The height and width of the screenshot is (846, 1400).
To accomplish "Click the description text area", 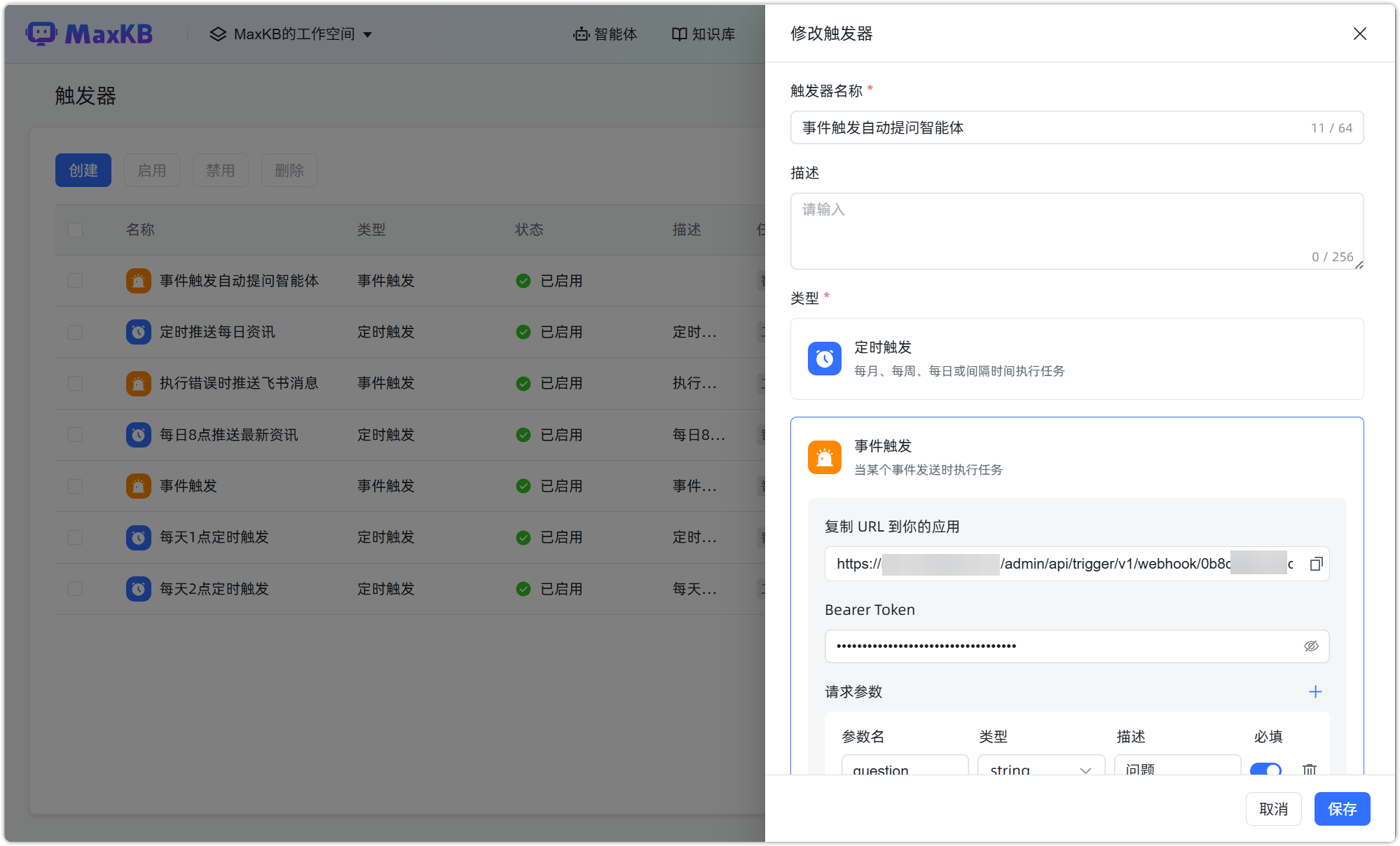I will click(x=1077, y=231).
